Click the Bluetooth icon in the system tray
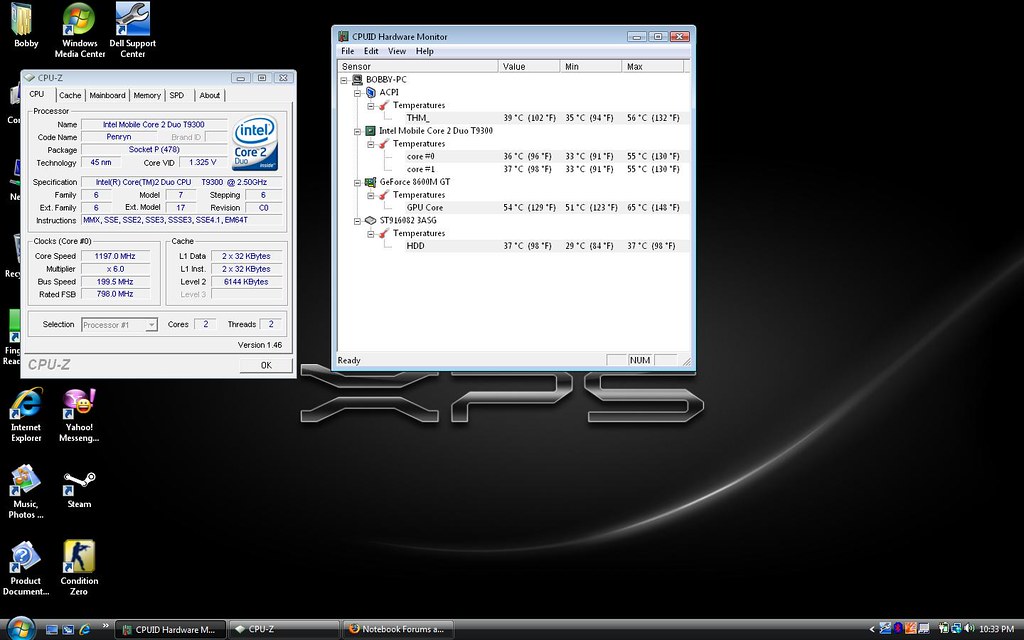 coord(898,629)
